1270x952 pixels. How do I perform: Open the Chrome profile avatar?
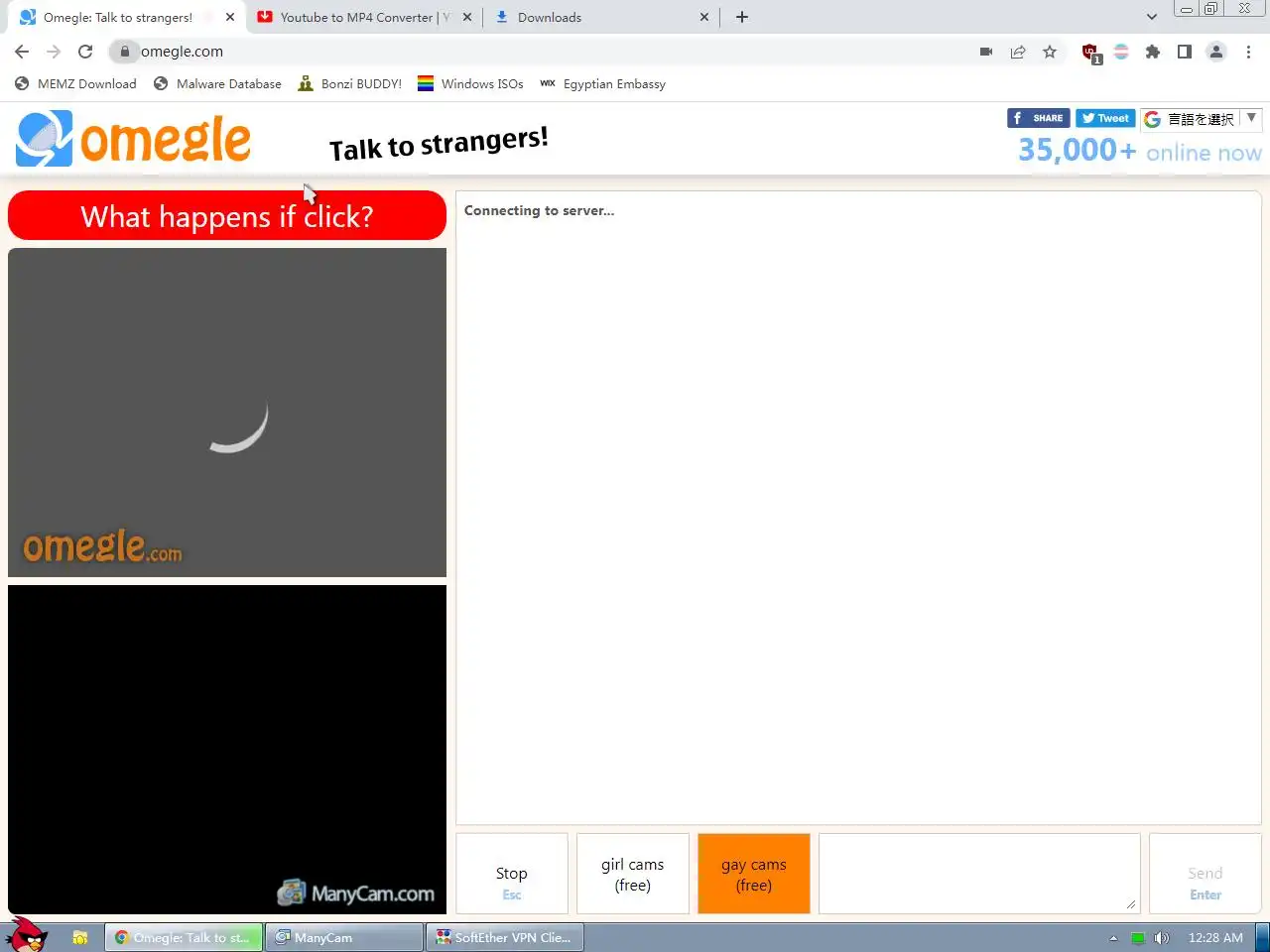[x=1216, y=52]
